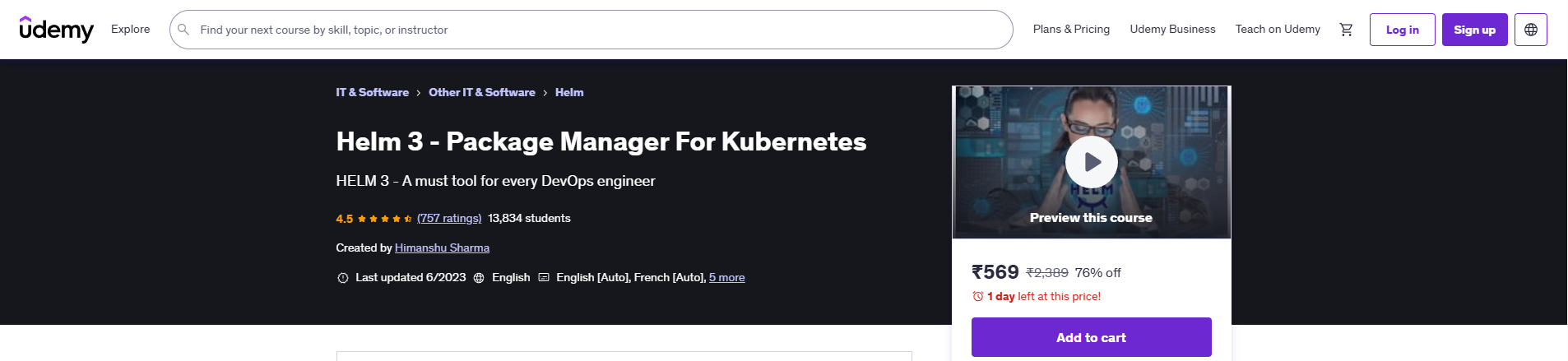Viewport: 1568px width, 361px height.
Task: Click the star rating icons
Action: tap(385, 219)
